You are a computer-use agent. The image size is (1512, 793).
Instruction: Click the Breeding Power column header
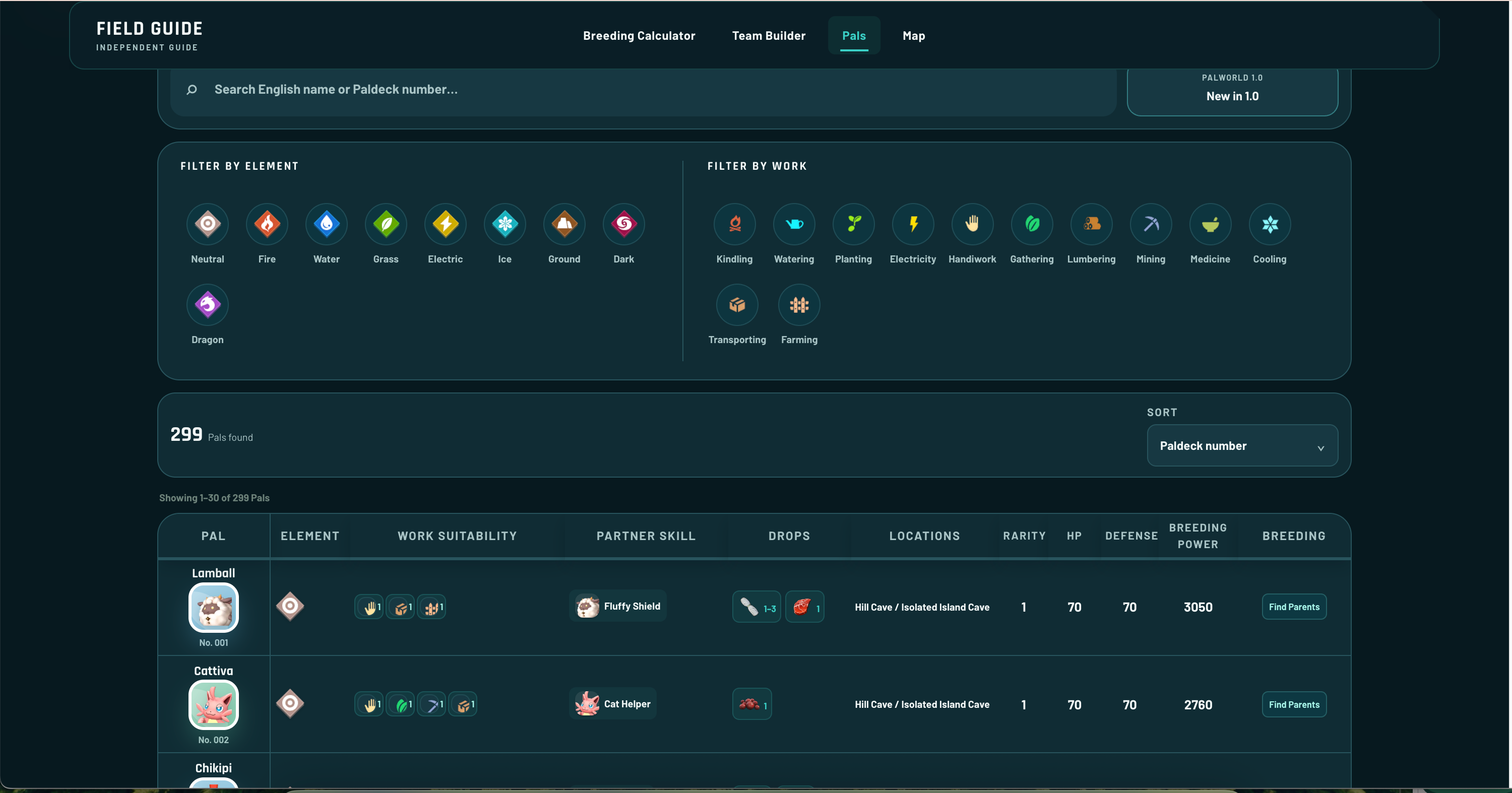point(1198,536)
